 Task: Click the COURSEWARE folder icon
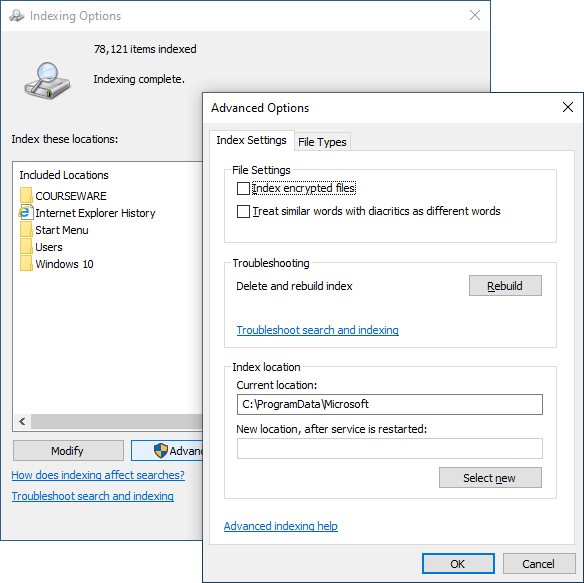(x=26, y=195)
